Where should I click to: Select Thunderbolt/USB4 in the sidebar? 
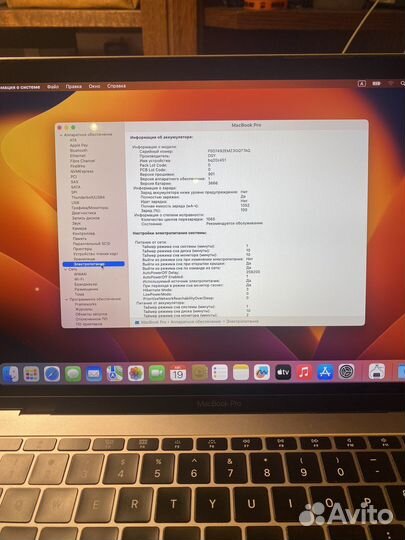point(88,197)
